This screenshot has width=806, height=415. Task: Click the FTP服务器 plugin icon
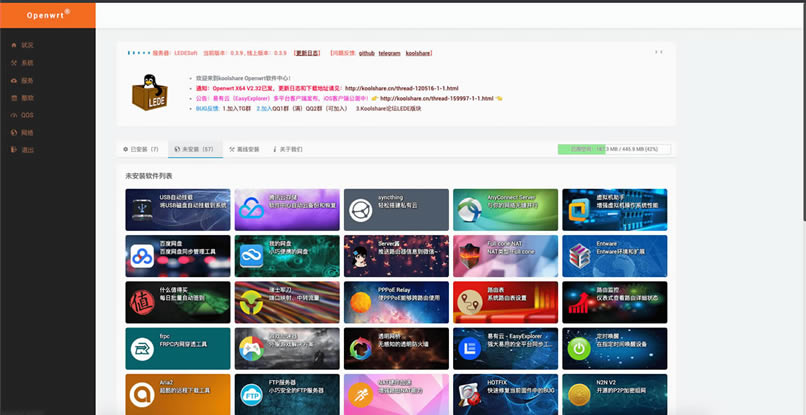coord(251,394)
